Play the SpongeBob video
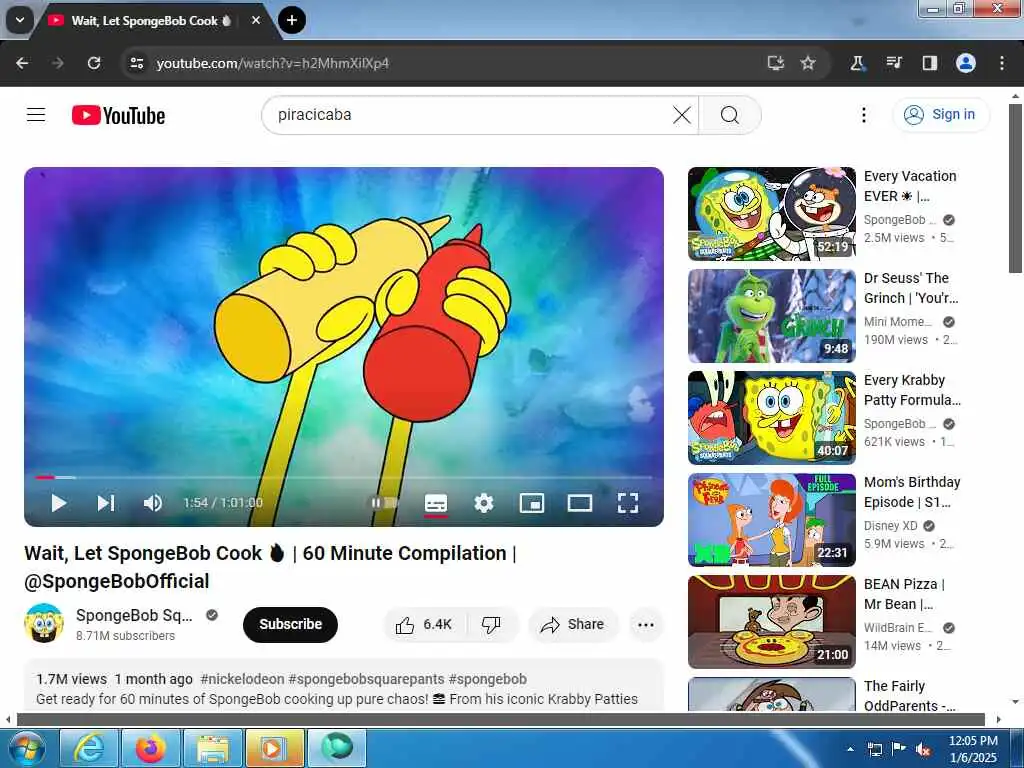The height and width of the screenshot is (768, 1024). [x=59, y=503]
